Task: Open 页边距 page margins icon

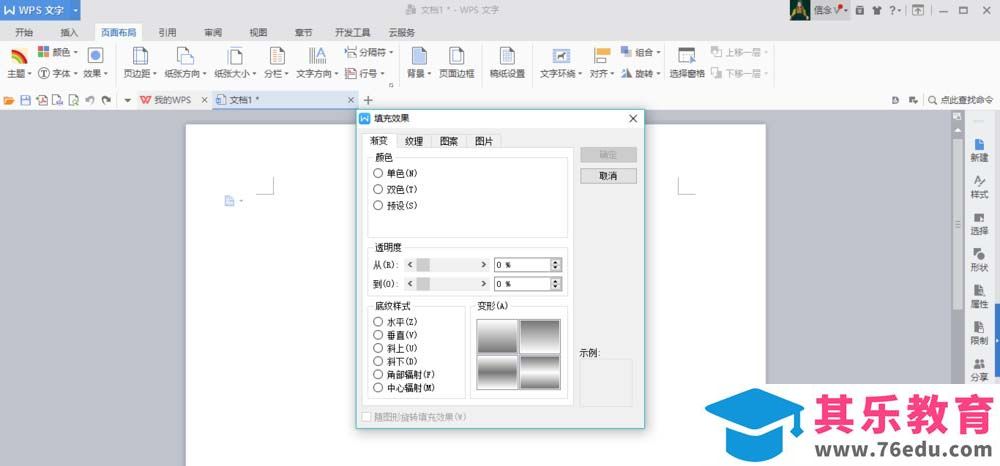Action: click(140, 56)
